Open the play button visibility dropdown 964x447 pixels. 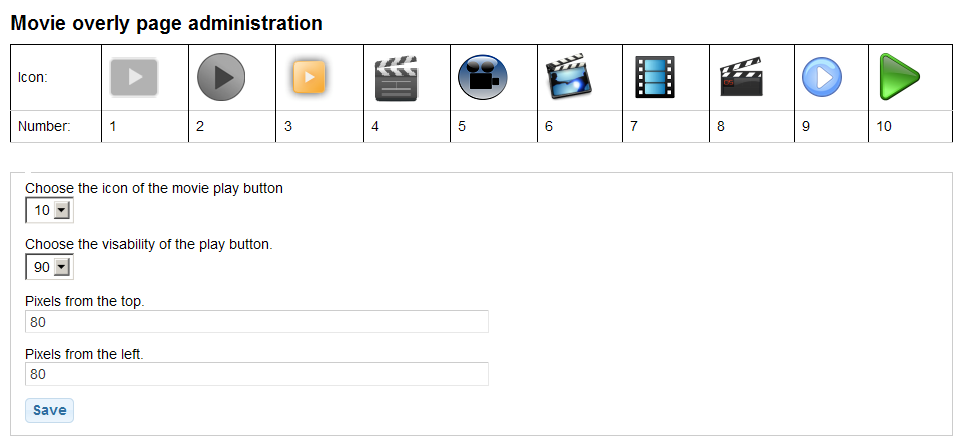point(49,267)
